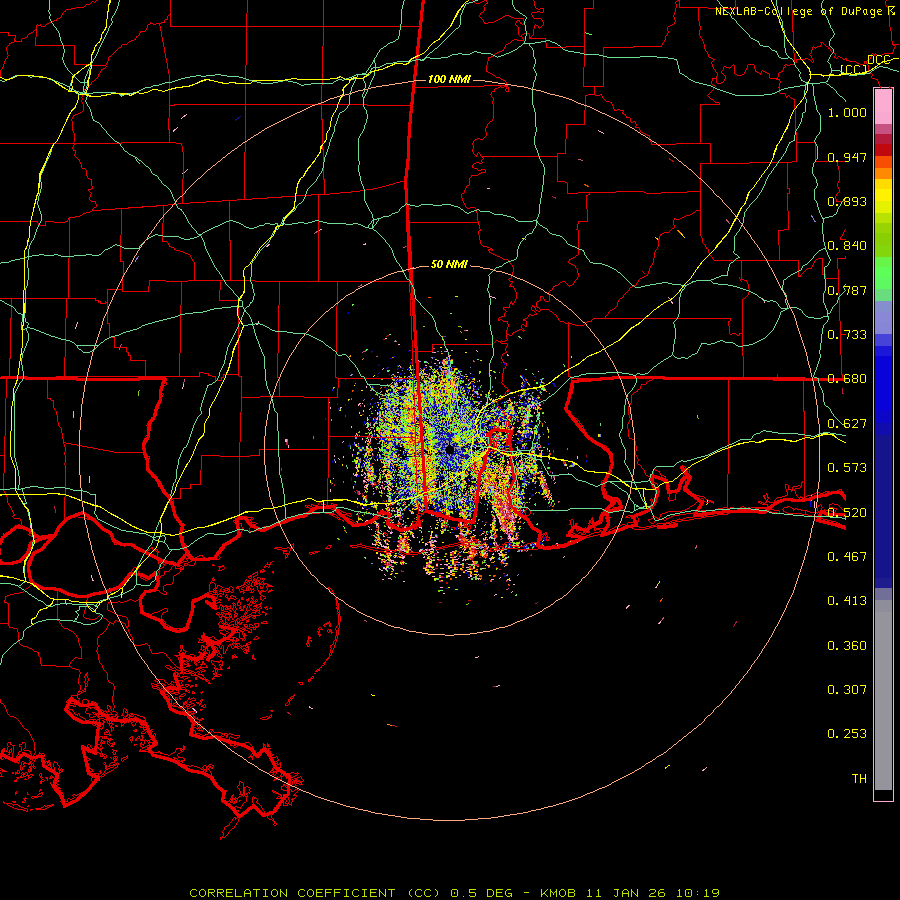Pick the red segment of the color bar
Screen dimensions: 900x900
[x=883, y=149]
